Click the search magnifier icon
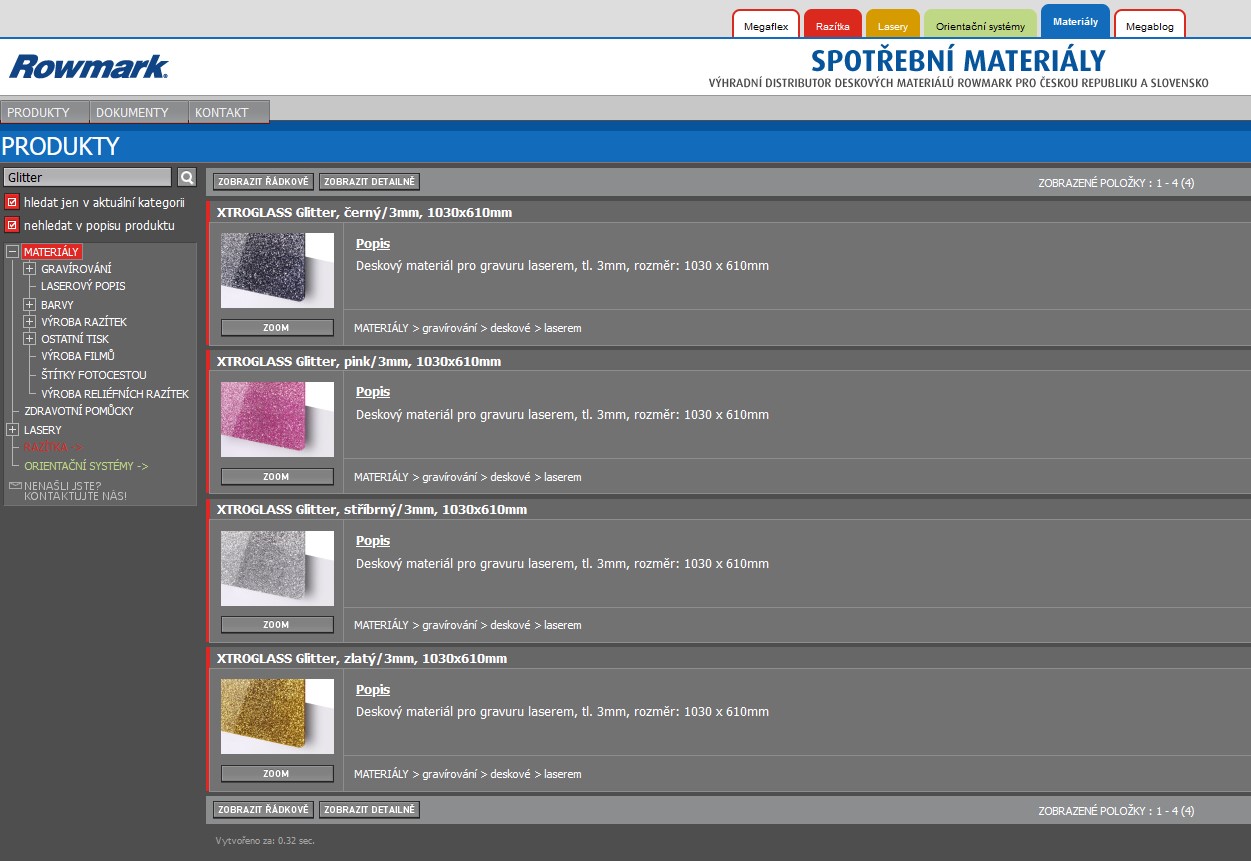Image resolution: width=1251 pixels, height=861 pixels. click(x=187, y=177)
